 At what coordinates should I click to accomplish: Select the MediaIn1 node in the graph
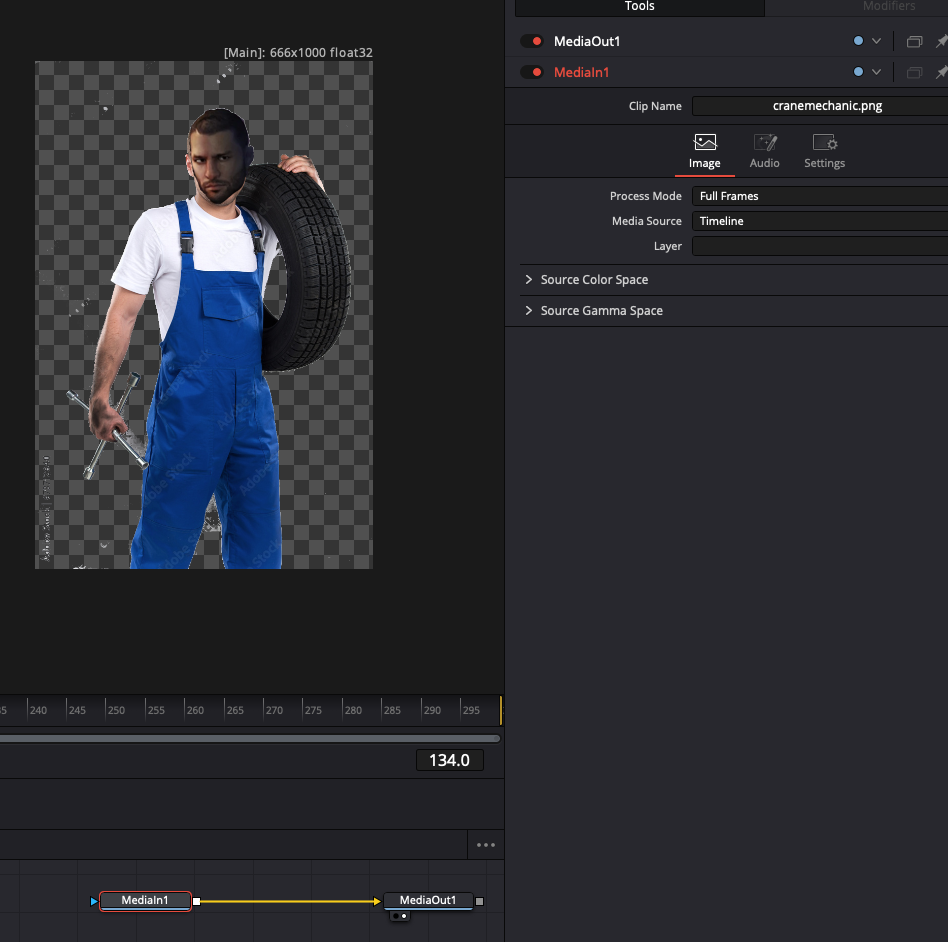point(145,901)
